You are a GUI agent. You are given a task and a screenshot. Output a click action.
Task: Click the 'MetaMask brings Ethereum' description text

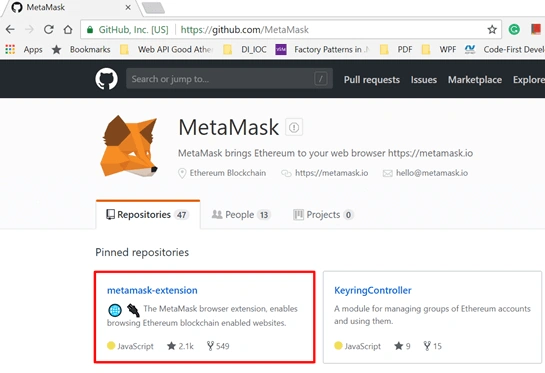coord(325,153)
